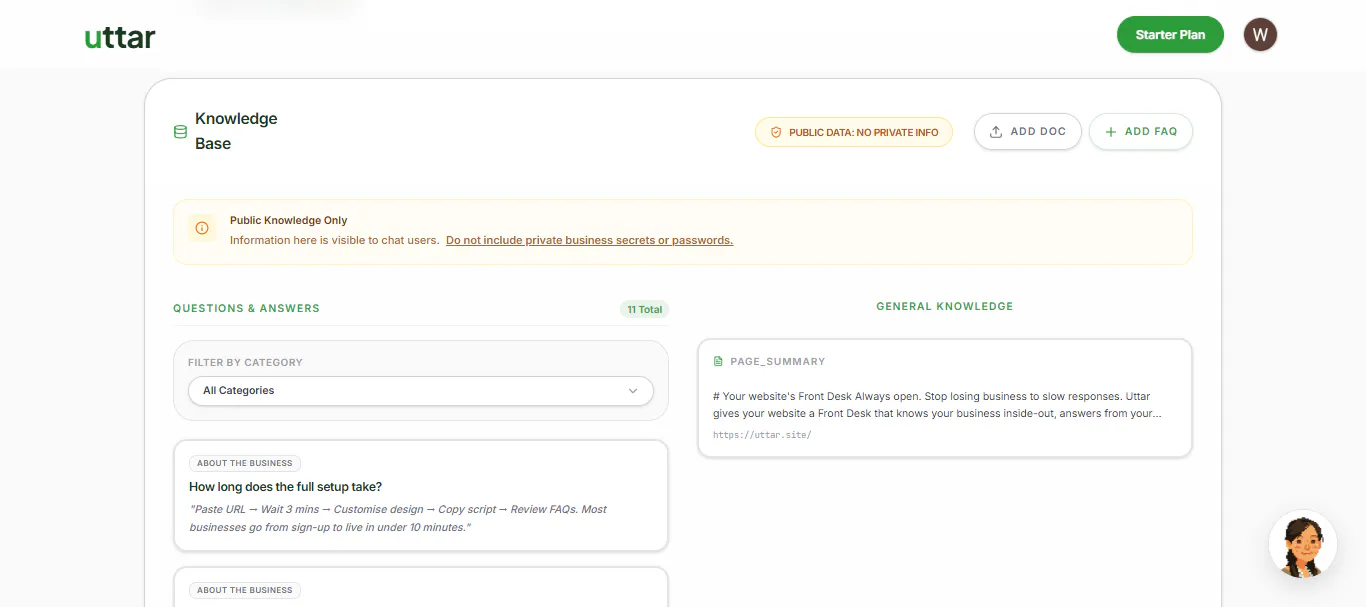This screenshot has width=1366, height=607.
Task: Click the Knowledge Base database icon
Action: (180, 131)
